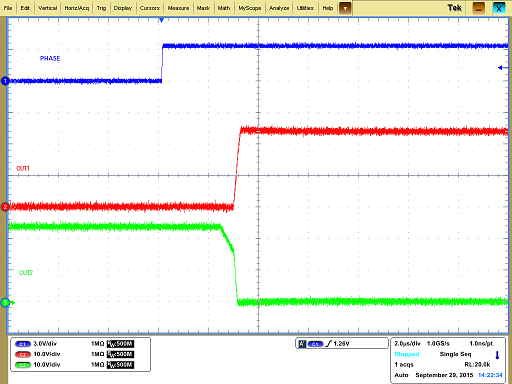Open the Cursors menu
The image size is (512, 384).
[x=150, y=8]
